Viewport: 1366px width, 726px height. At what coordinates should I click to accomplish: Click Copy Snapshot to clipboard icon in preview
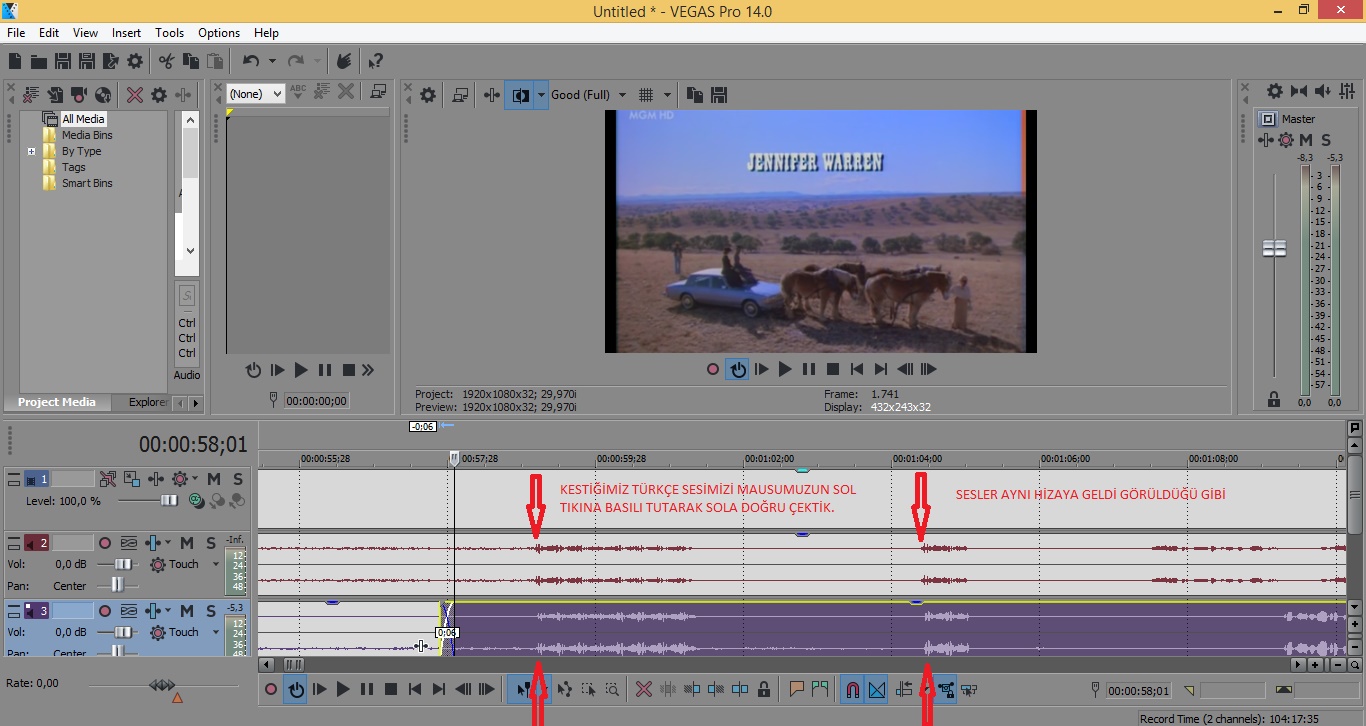(695, 95)
